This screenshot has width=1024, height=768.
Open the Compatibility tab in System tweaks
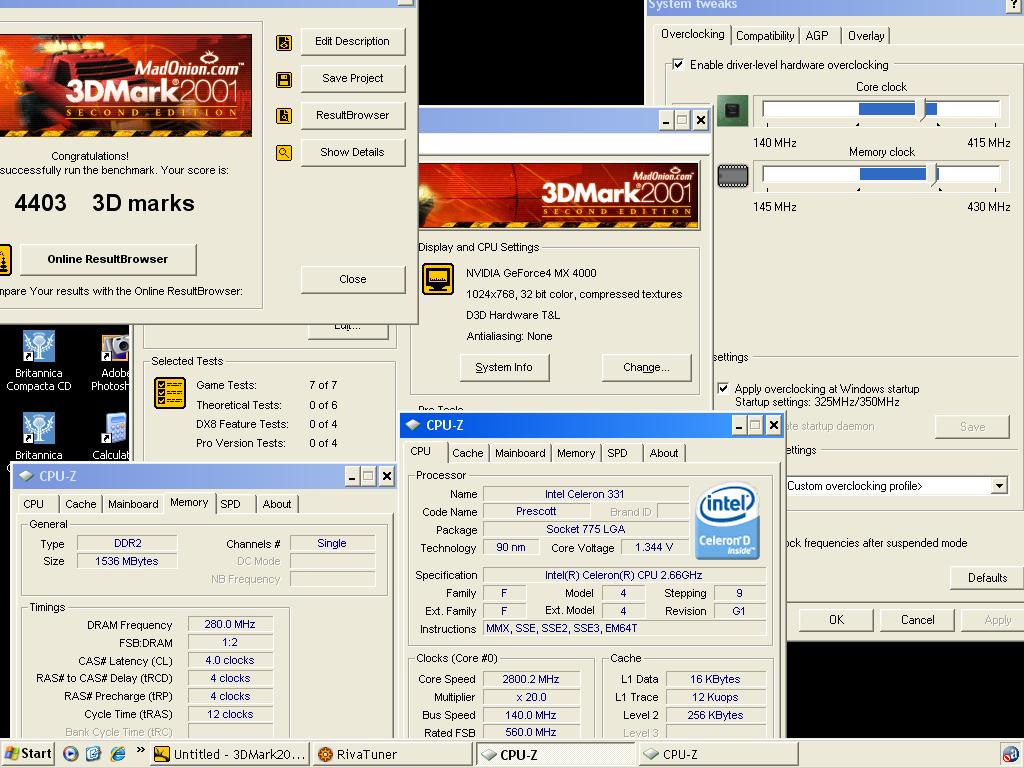pyautogui.click(x=765, y=36)
